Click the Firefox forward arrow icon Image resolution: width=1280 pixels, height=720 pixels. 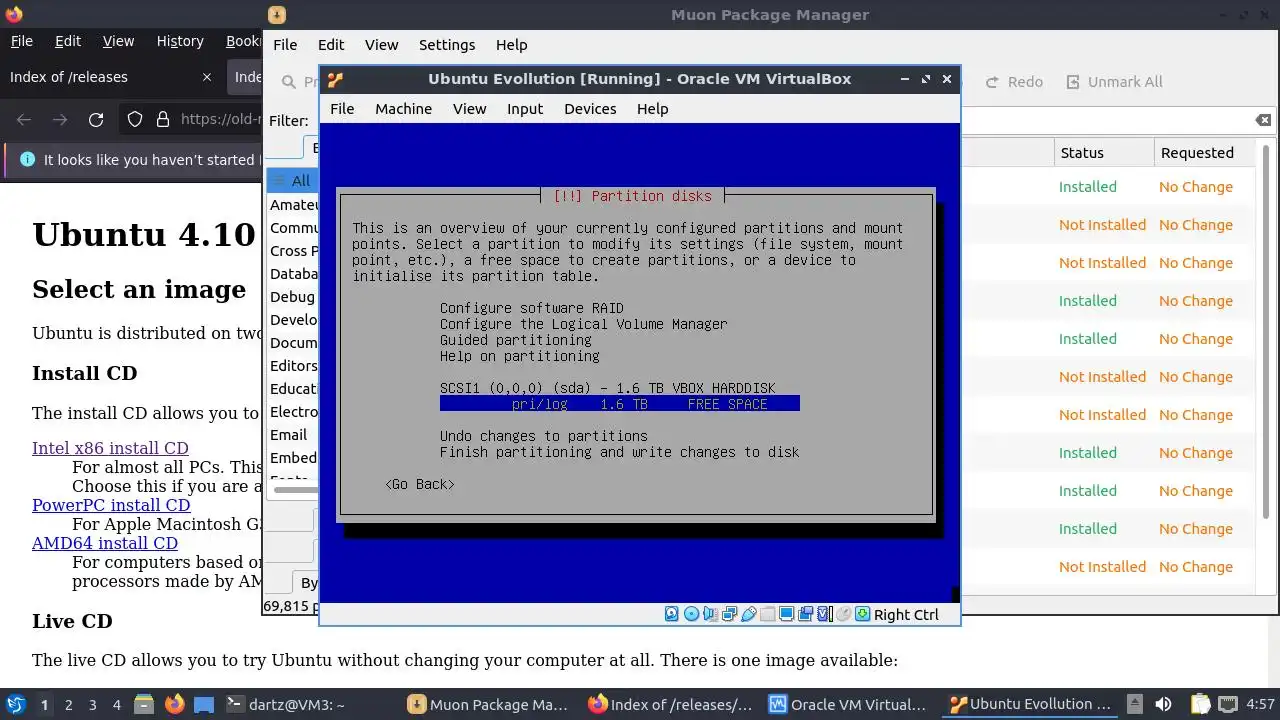pyautogui.click(x=60, y=119)
